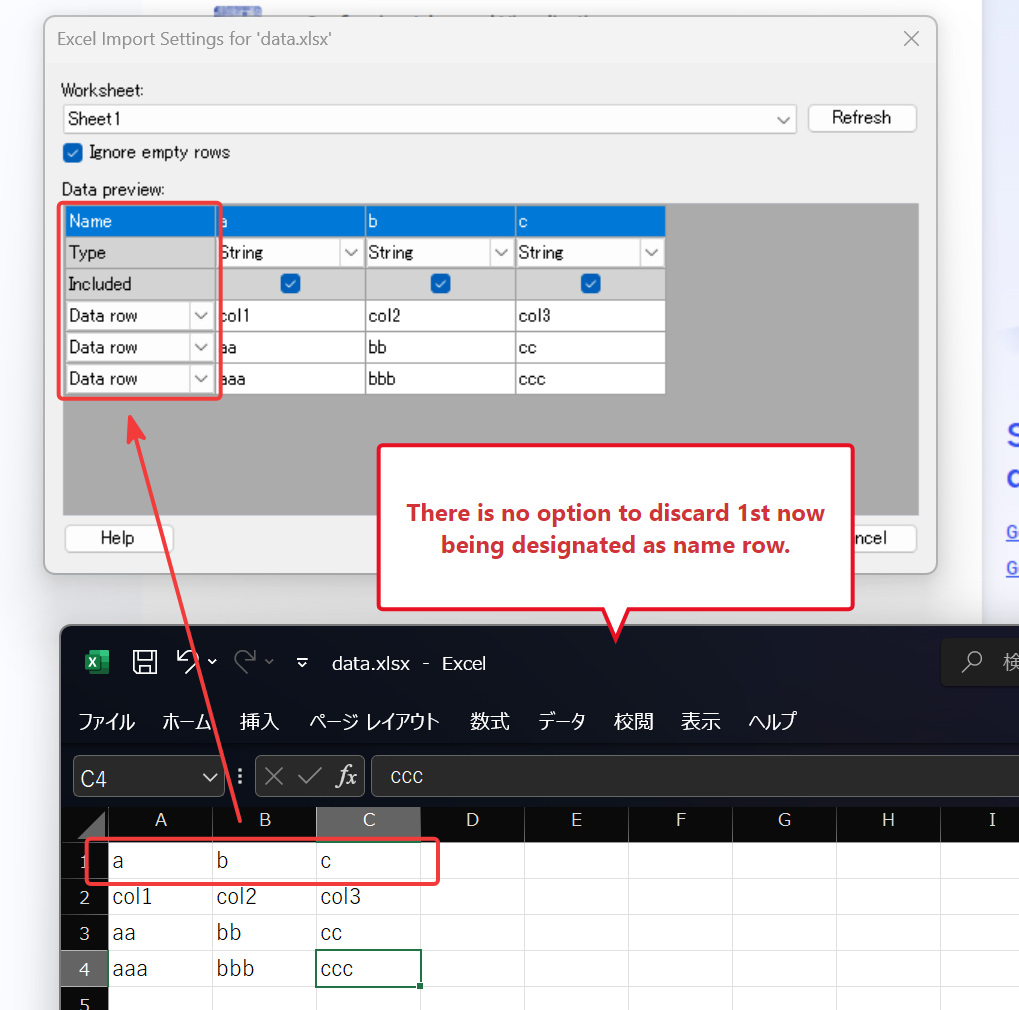Select row 4 header in Excel
This screenshot has height=1010, width=1019.
click(84, 969)
